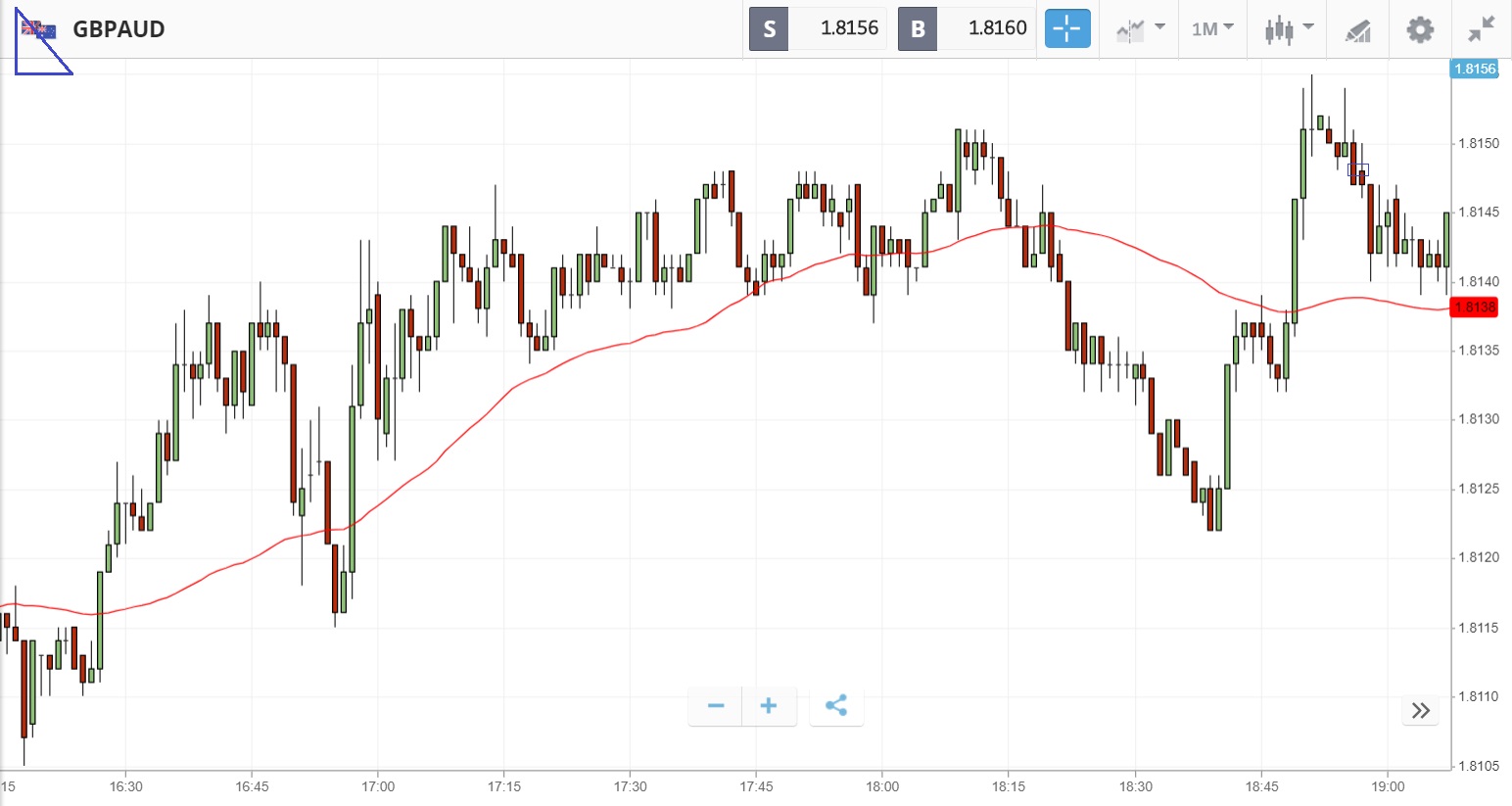Zoom out the chart with minus
The width and height of the screenshot is (1512, 806).
point(716,706)
